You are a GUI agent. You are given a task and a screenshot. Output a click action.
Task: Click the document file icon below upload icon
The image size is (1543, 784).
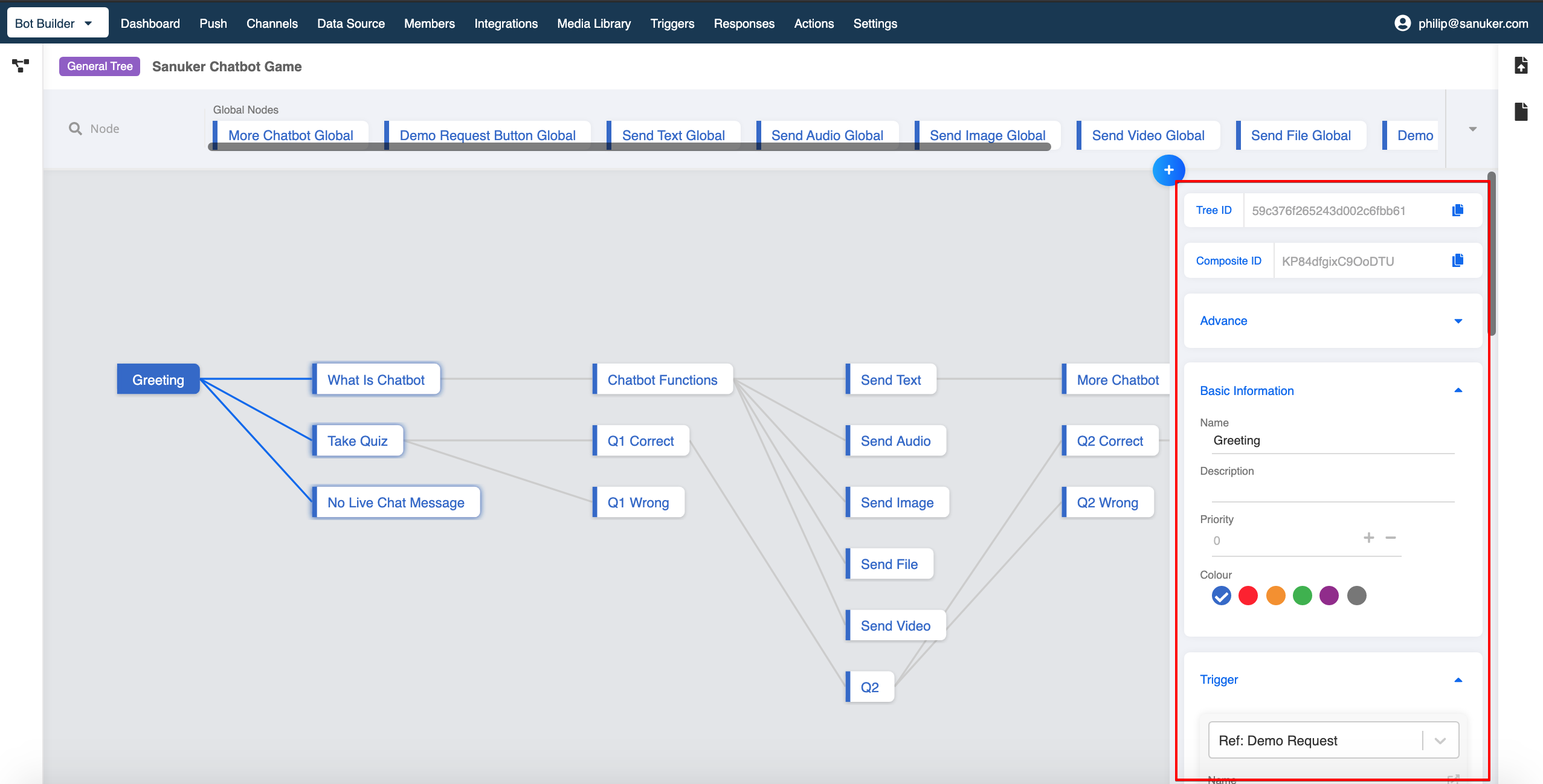(x=1521, y=112)
